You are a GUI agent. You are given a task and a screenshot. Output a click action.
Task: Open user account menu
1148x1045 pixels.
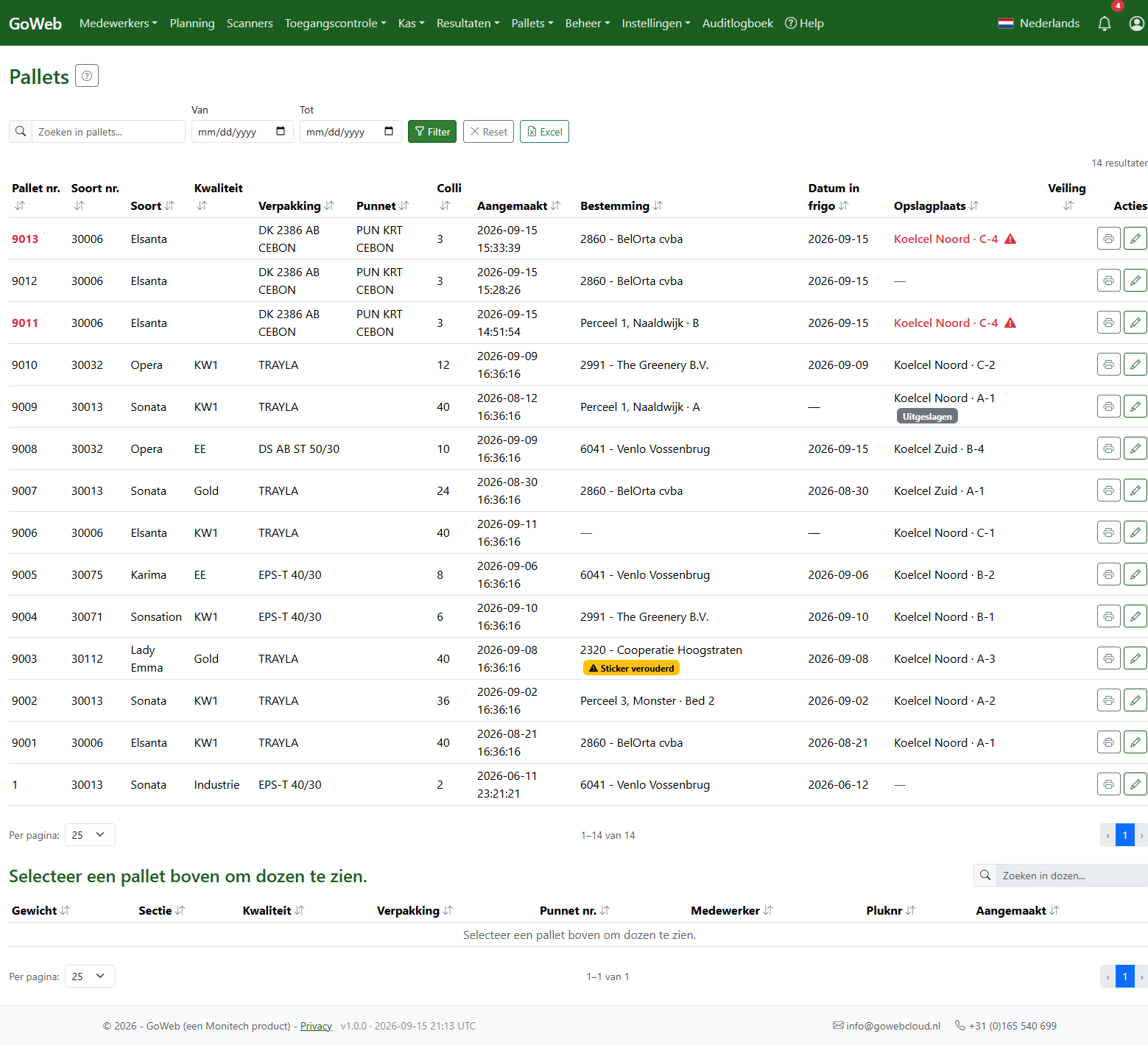click(x=1137, y=24)
